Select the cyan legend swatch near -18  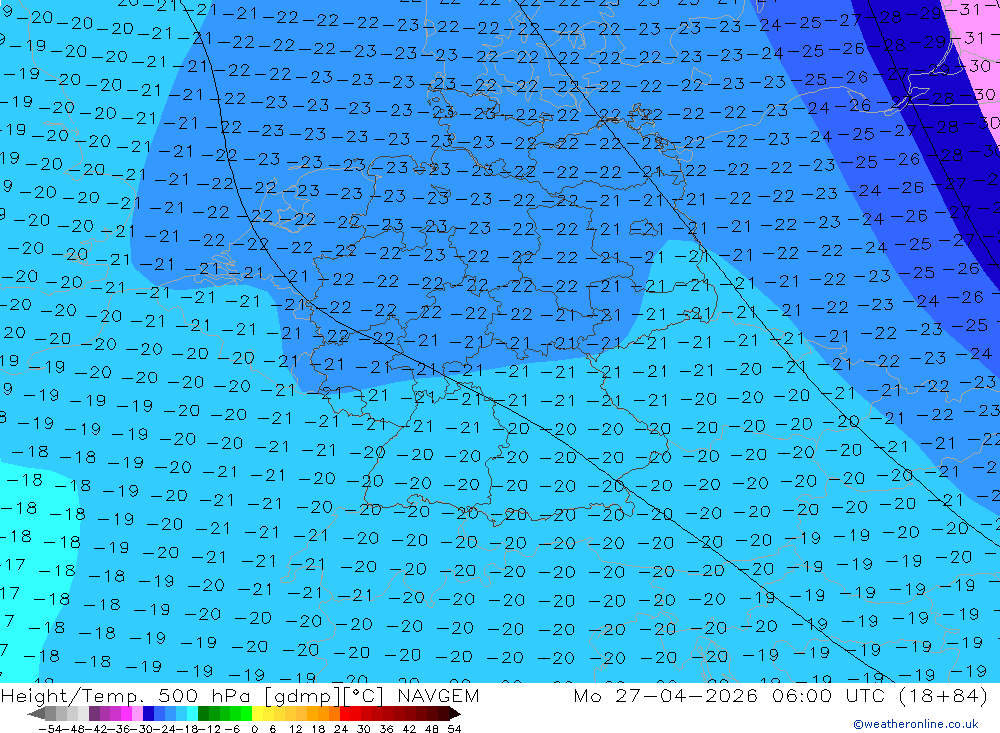pos(192,714)
